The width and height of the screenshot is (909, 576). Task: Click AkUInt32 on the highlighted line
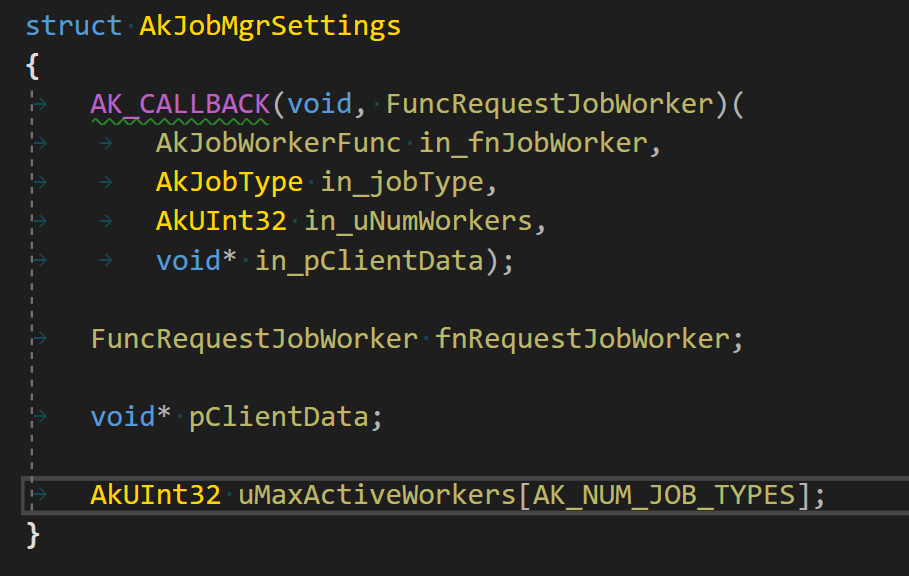pyautogui.click(x=156, y=495)
